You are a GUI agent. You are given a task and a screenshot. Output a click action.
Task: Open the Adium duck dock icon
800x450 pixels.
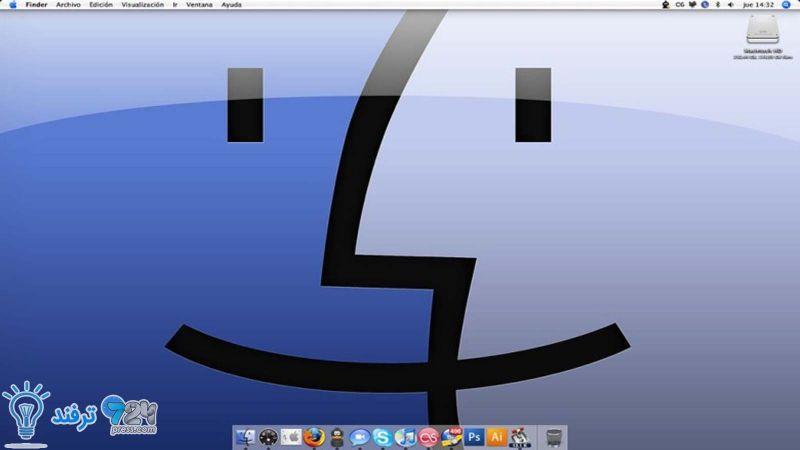[x=337, y=437]
